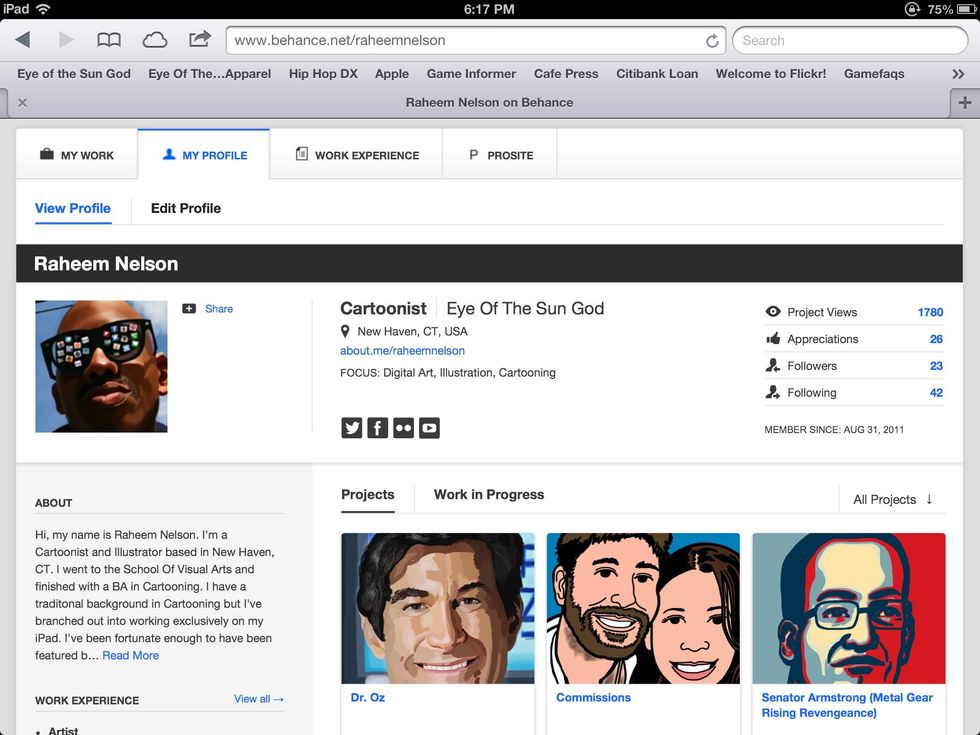
Task: Select the View Profile subtab
Action: [72, 209]
